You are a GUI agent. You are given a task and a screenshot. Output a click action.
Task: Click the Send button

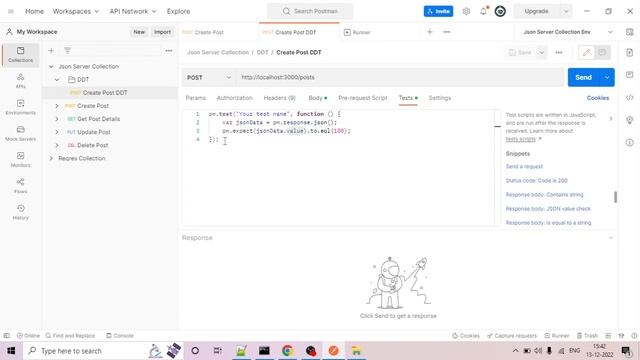click(583, 78)
